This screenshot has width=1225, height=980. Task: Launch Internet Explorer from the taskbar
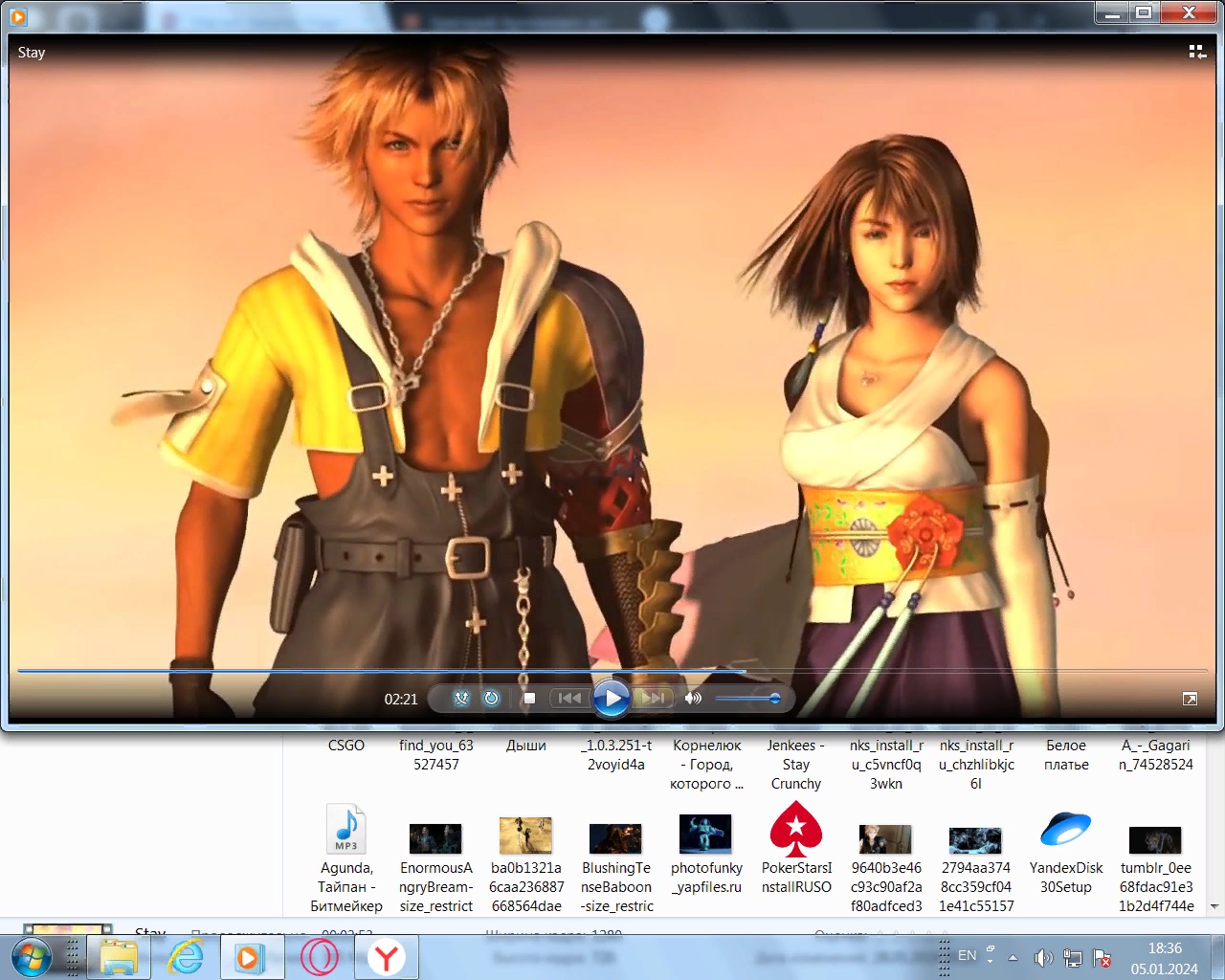[x=186, y=957]
